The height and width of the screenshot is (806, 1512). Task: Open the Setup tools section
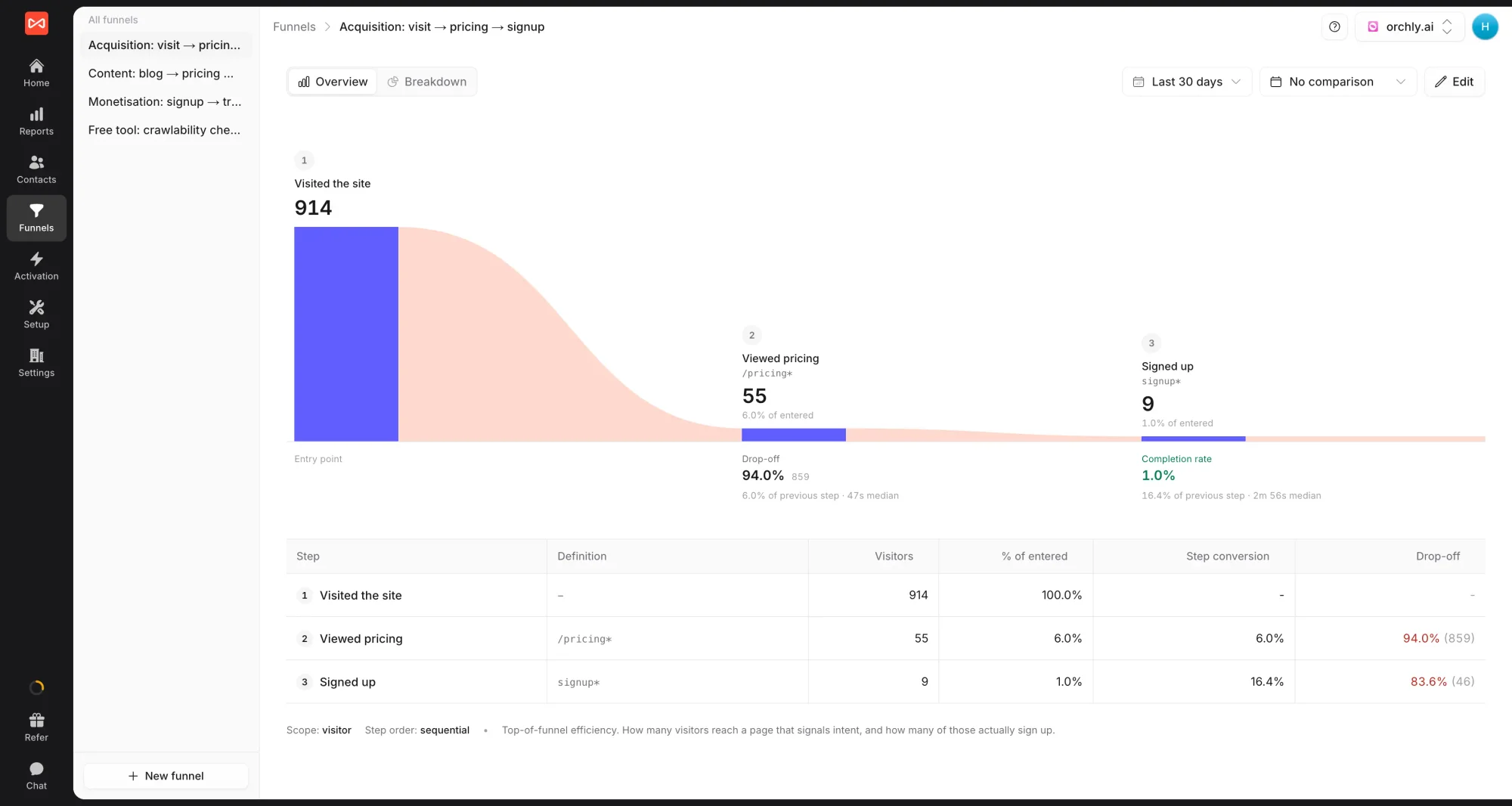click(36, 315)
